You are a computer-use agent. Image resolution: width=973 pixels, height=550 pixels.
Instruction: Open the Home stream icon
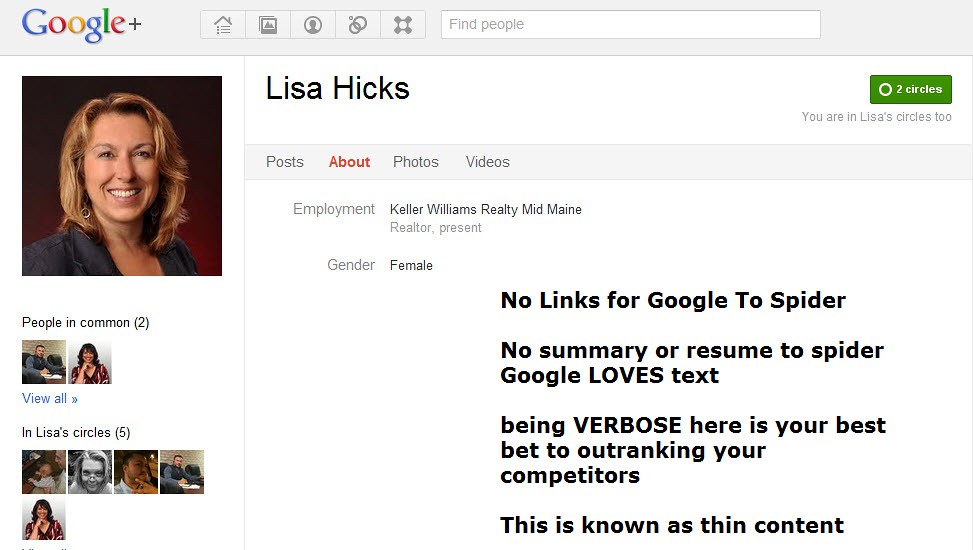[x=223, y=25]
